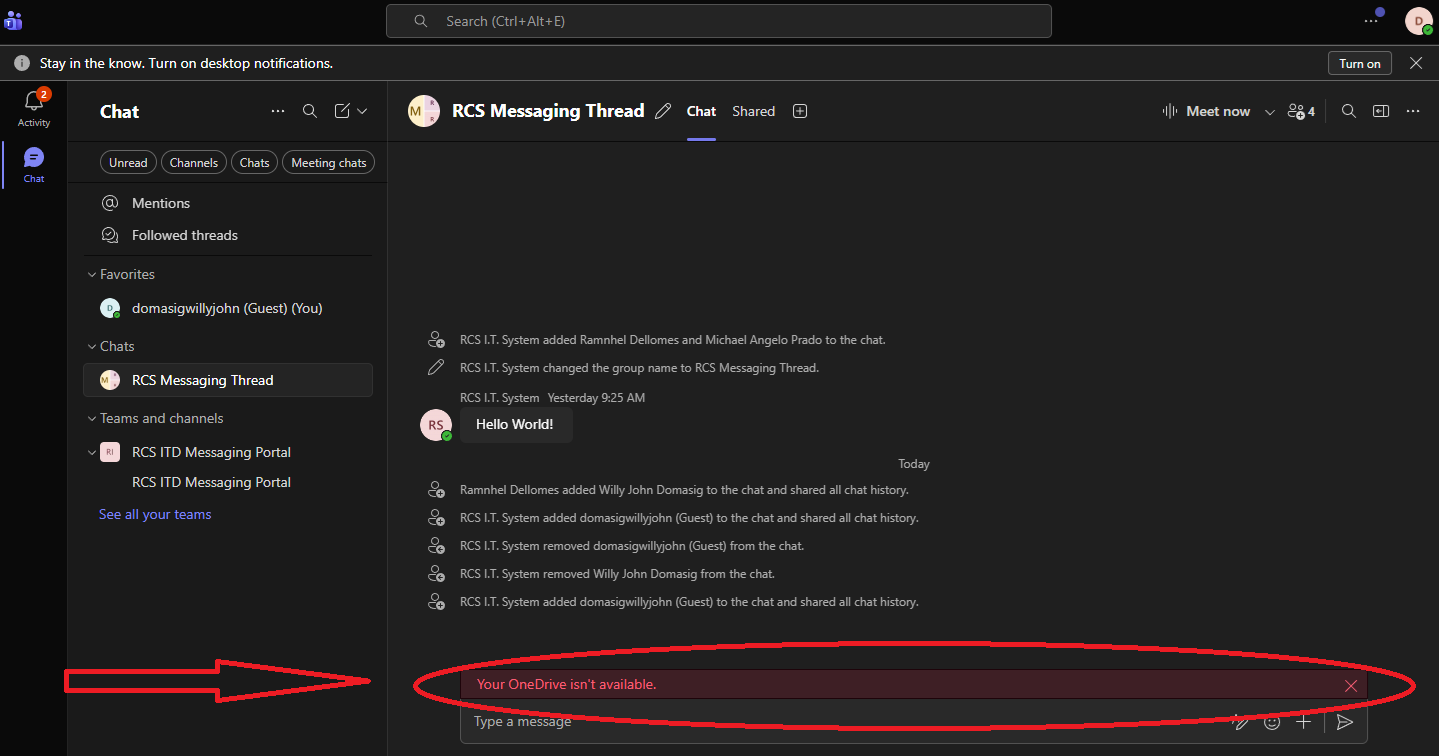Click the RS sender avatar

click(436, 424)
